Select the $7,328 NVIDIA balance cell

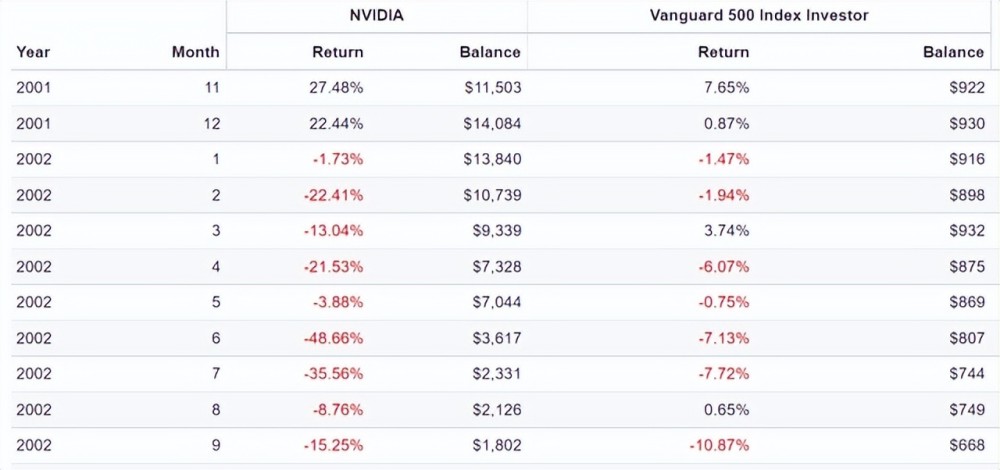pos(497,267)
